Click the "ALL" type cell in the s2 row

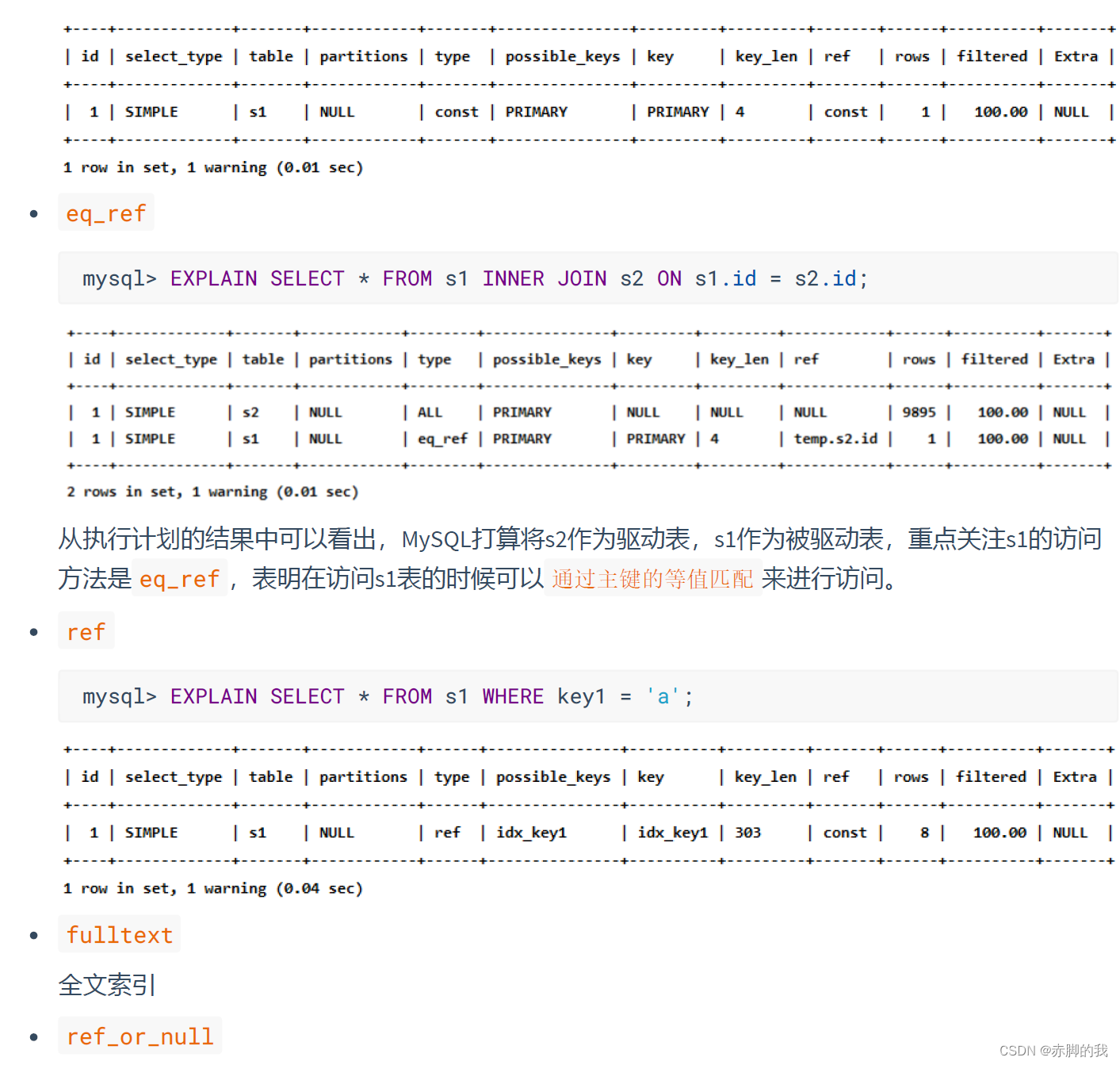click(430, 412)
